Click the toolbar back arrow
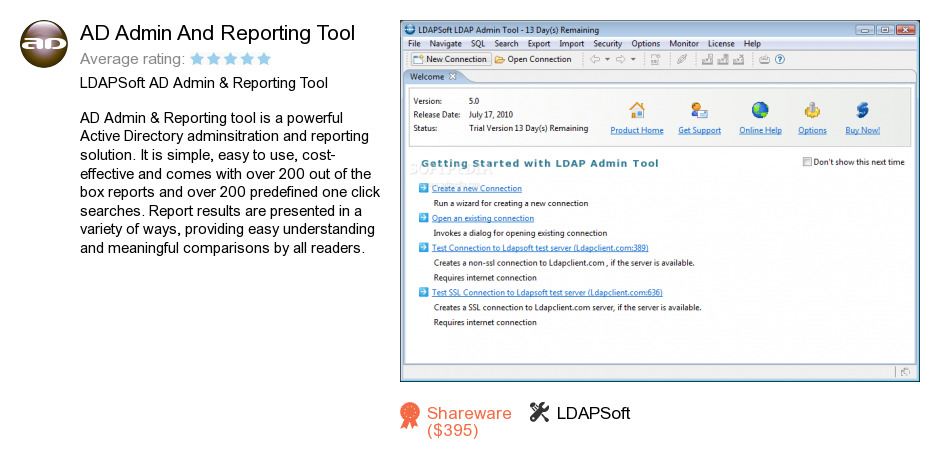Image resolution: width=940 pixels, height=466 pixels. (595, 59)
